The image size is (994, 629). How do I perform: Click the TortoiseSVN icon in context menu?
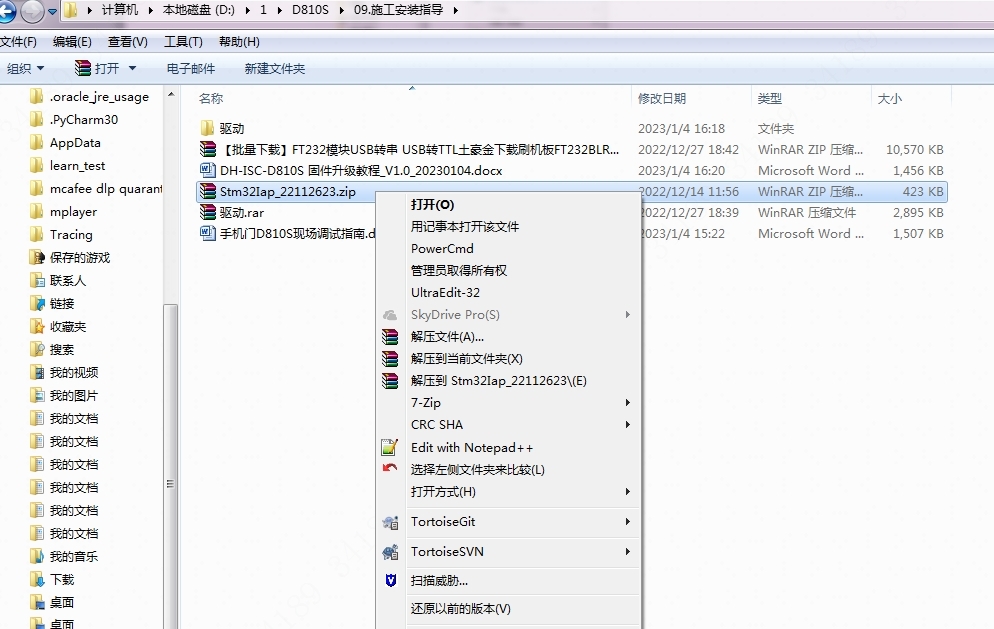[390, 552]
